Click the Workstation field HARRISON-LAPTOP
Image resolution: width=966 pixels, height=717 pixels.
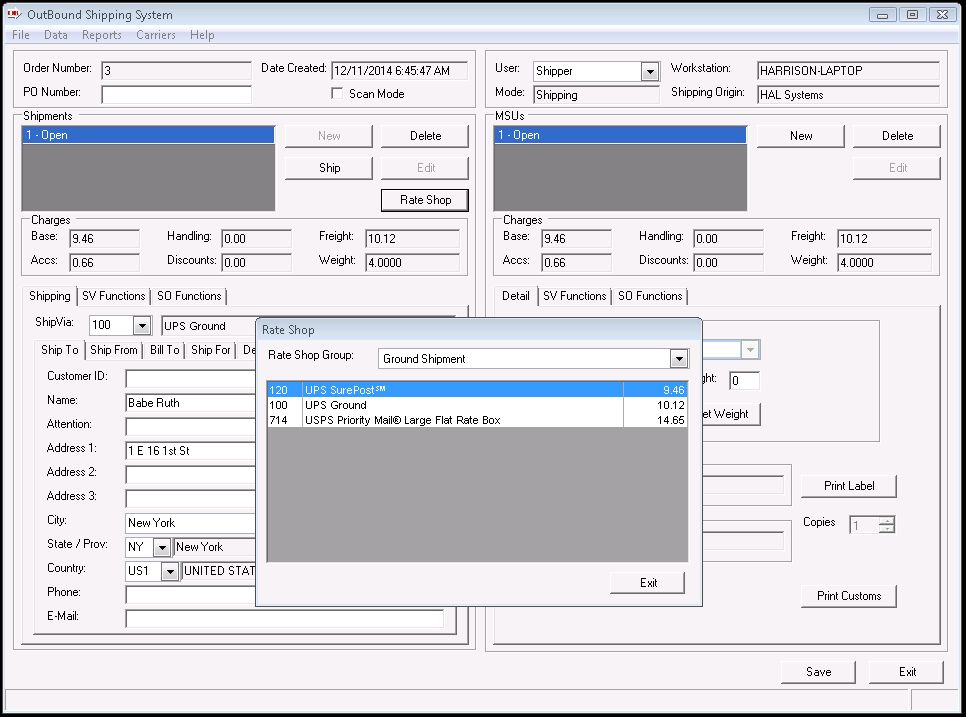[848, 70]
